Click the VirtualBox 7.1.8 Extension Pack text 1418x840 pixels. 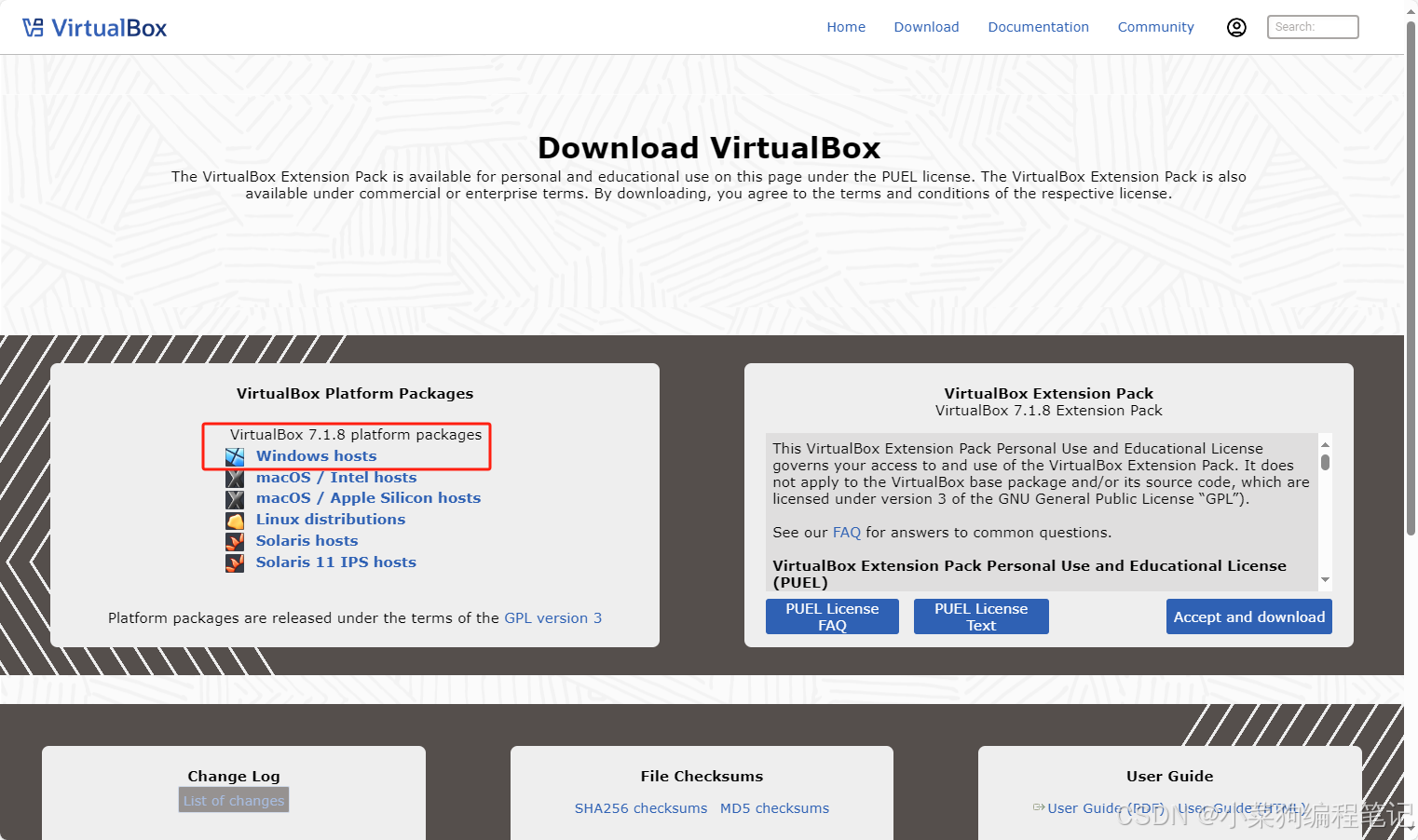pos(1049,410)
